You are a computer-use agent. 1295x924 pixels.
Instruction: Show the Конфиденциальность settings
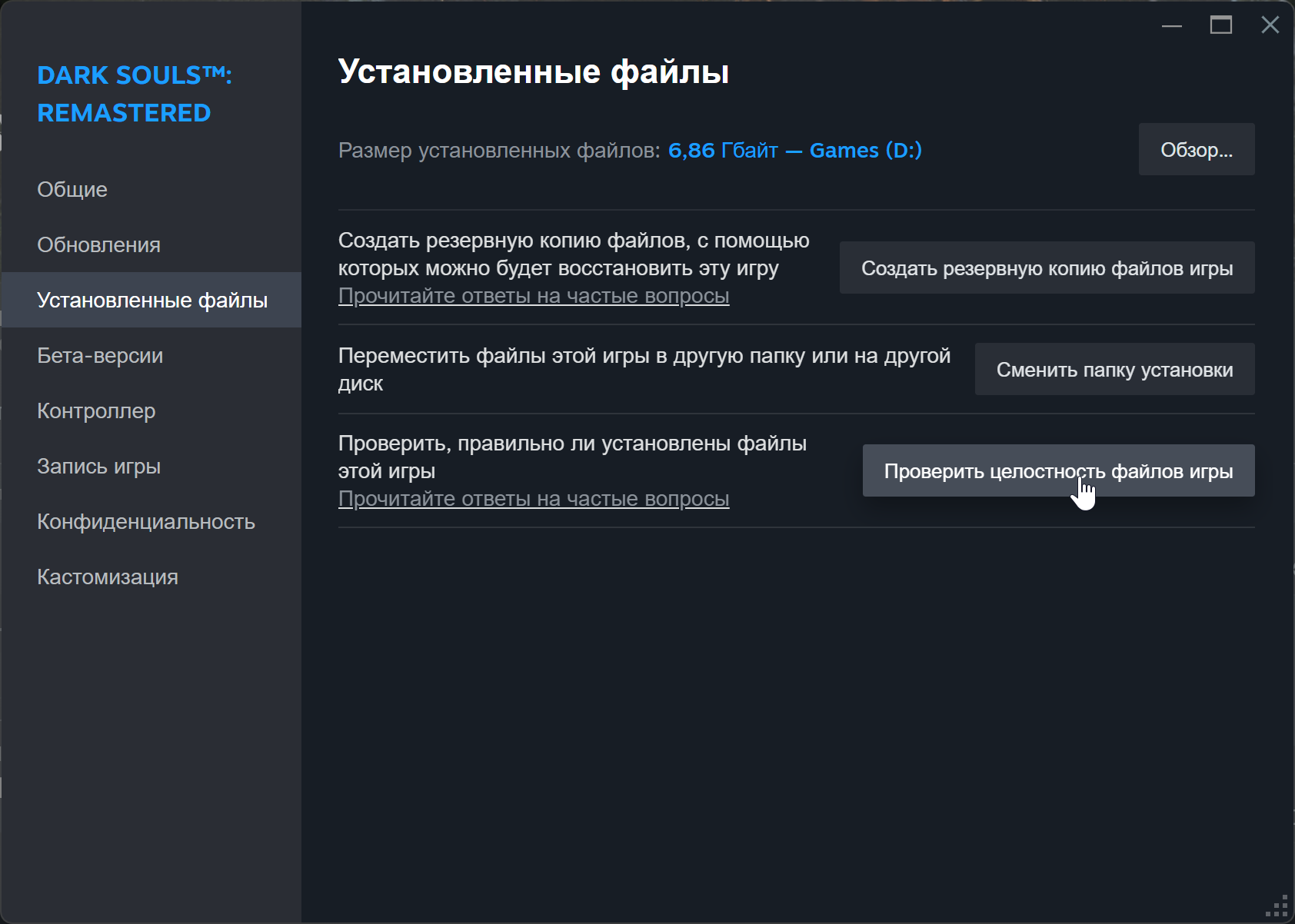click(x=146, y=522)
